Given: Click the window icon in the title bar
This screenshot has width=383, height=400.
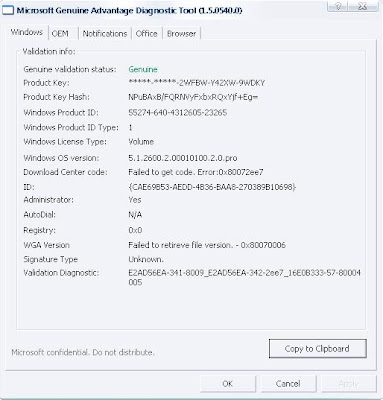Looking at the screenshot, I should coord(8,10).
